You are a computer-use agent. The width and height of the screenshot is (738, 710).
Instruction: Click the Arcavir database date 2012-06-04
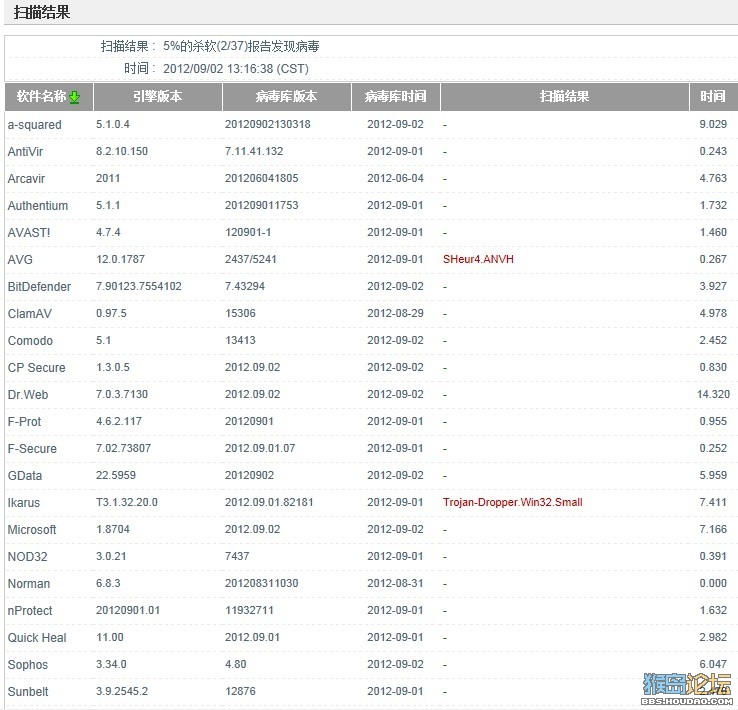tap(395, 178)
